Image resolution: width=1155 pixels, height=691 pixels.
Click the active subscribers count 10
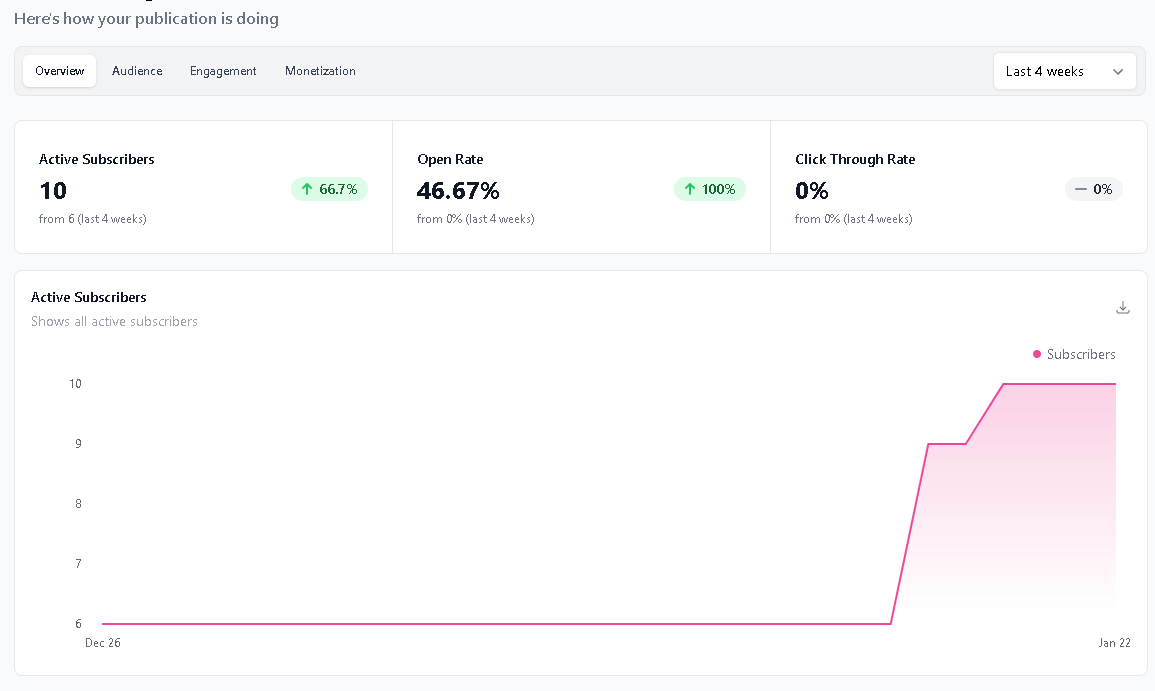click(53, 191)
